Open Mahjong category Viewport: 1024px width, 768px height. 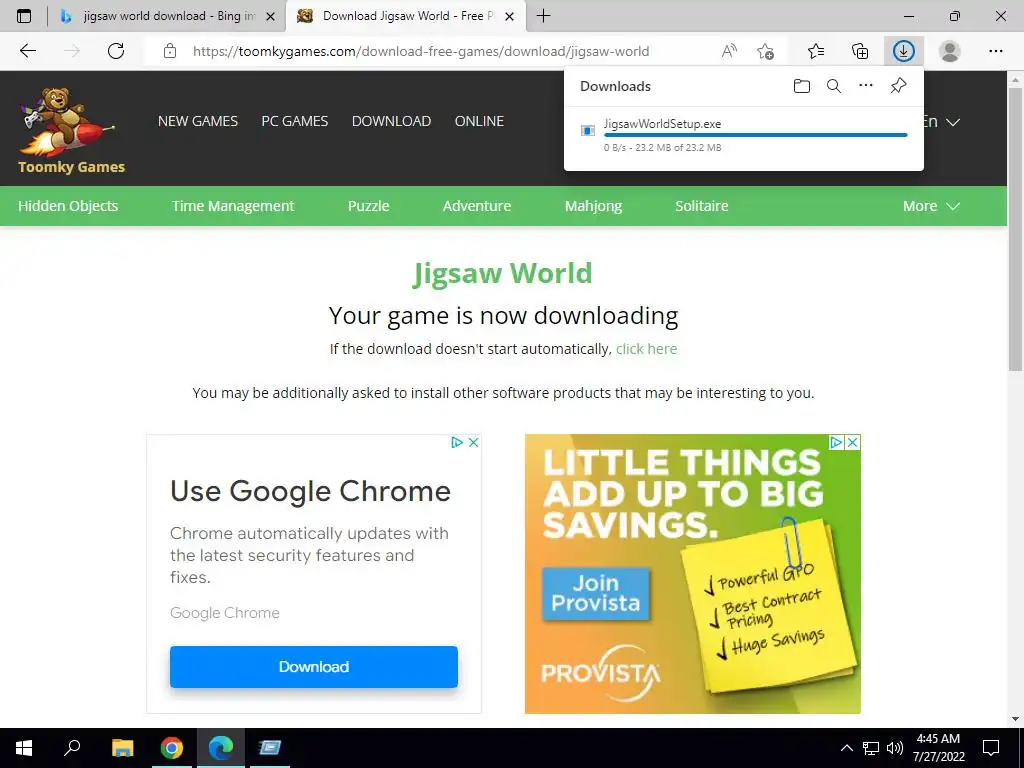click(593, 206)
